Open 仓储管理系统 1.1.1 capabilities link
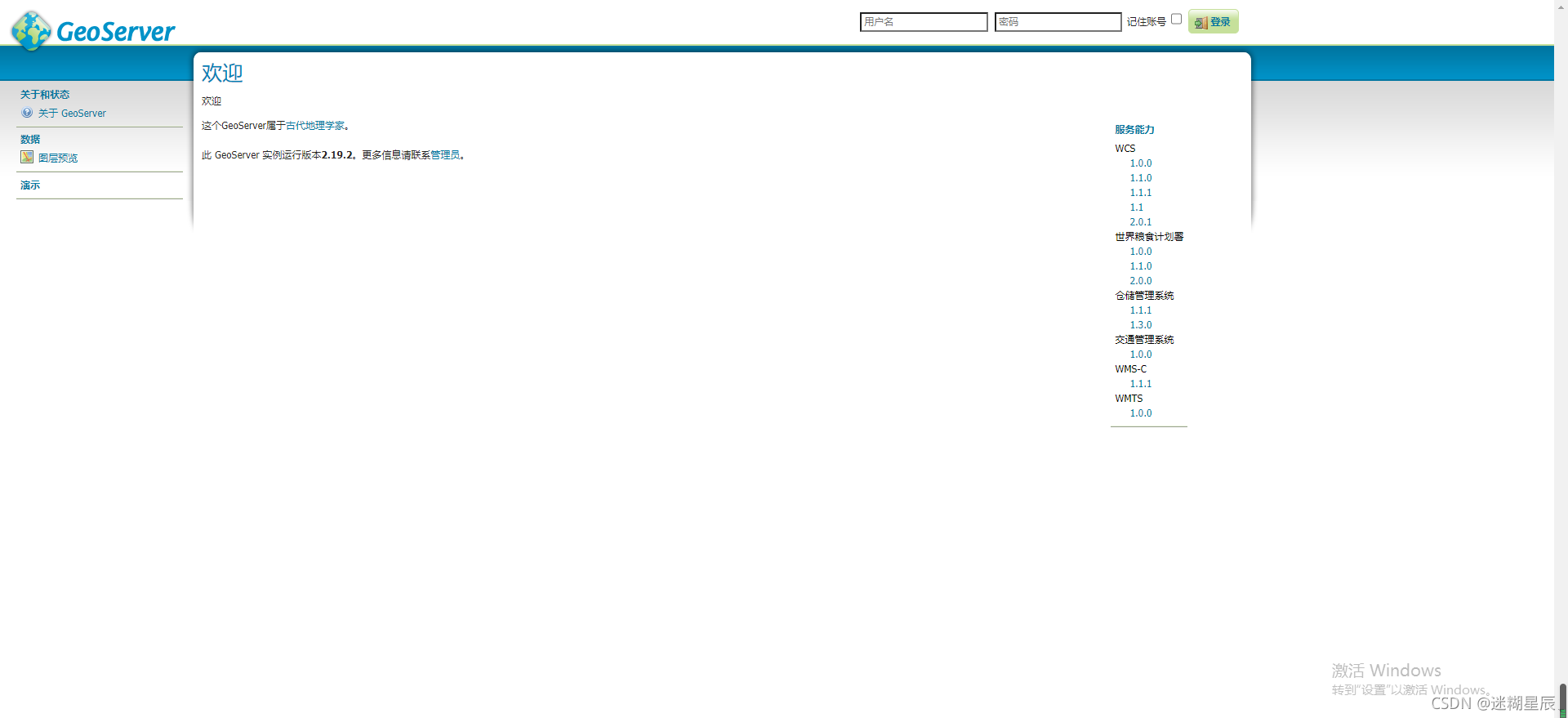 [1141, 310]
